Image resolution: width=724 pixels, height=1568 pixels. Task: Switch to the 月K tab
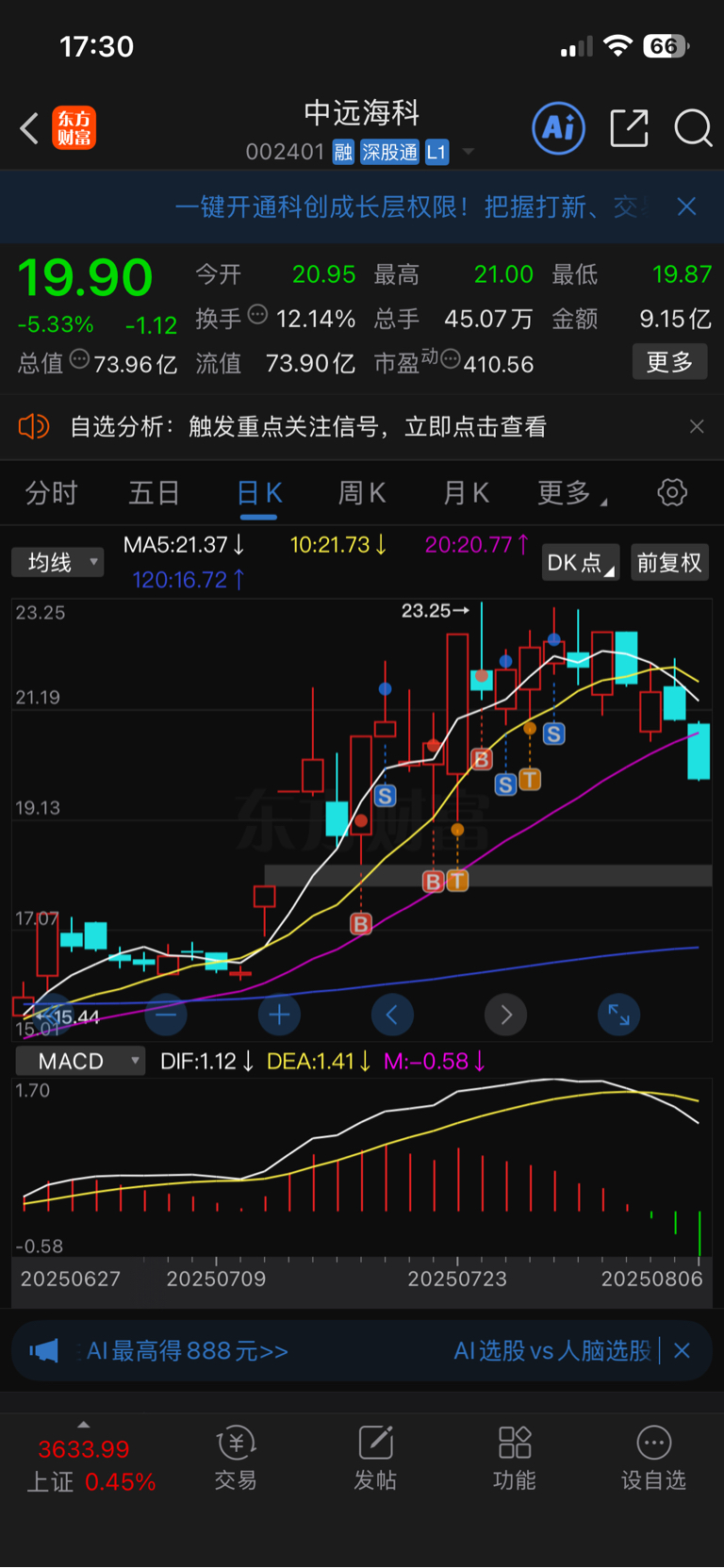[x=466, y=493]
